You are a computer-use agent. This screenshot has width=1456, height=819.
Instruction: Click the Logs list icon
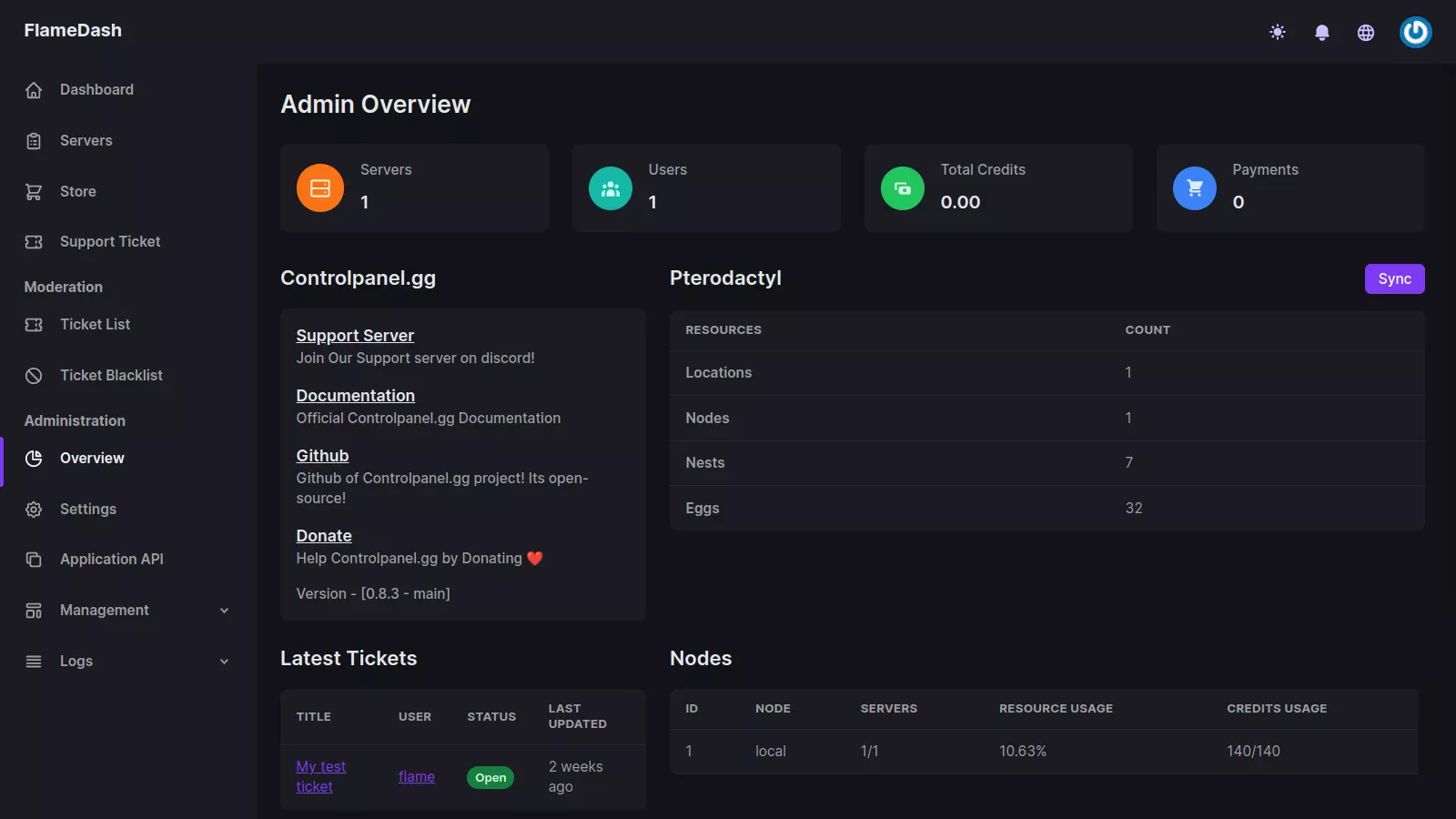point(34,662)
